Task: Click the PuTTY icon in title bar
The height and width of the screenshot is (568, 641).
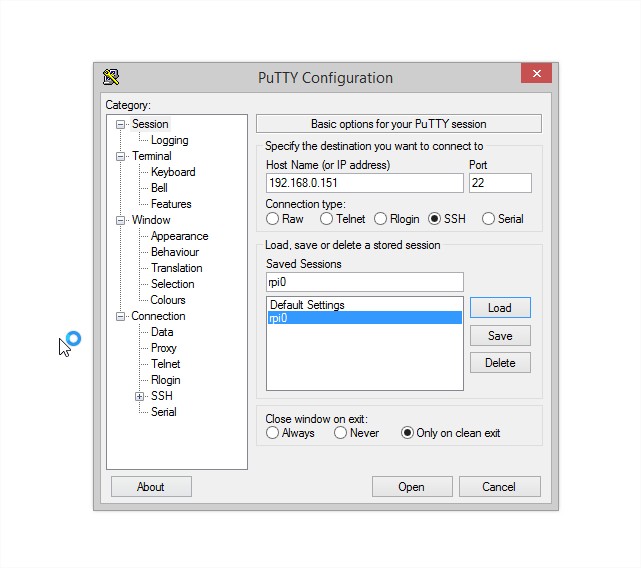Action: coord(111,77)
